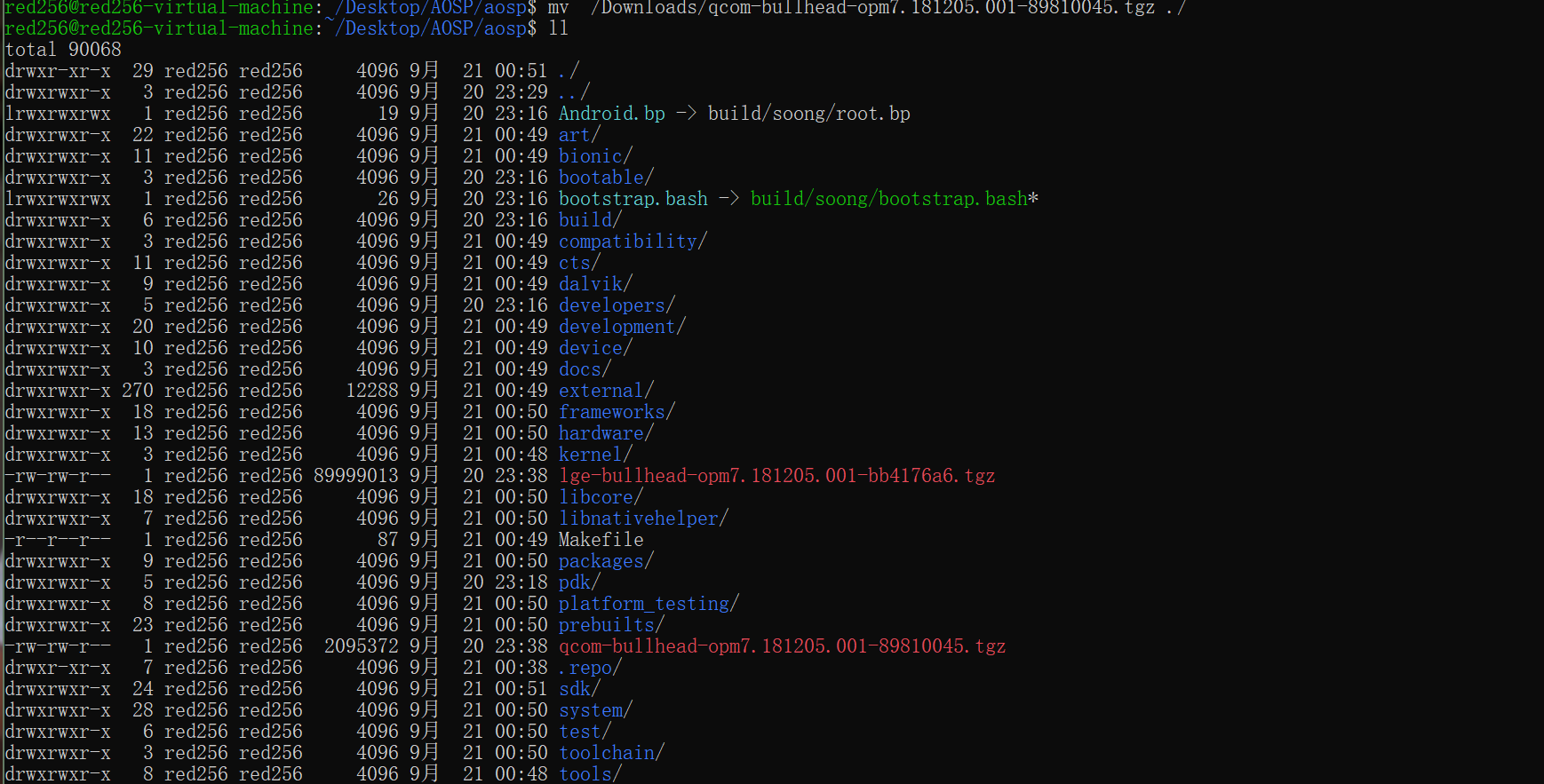Viewport: 1544px width, 784px height.
Task: Click the Android.bp symlink name
Action: [612, 114]
